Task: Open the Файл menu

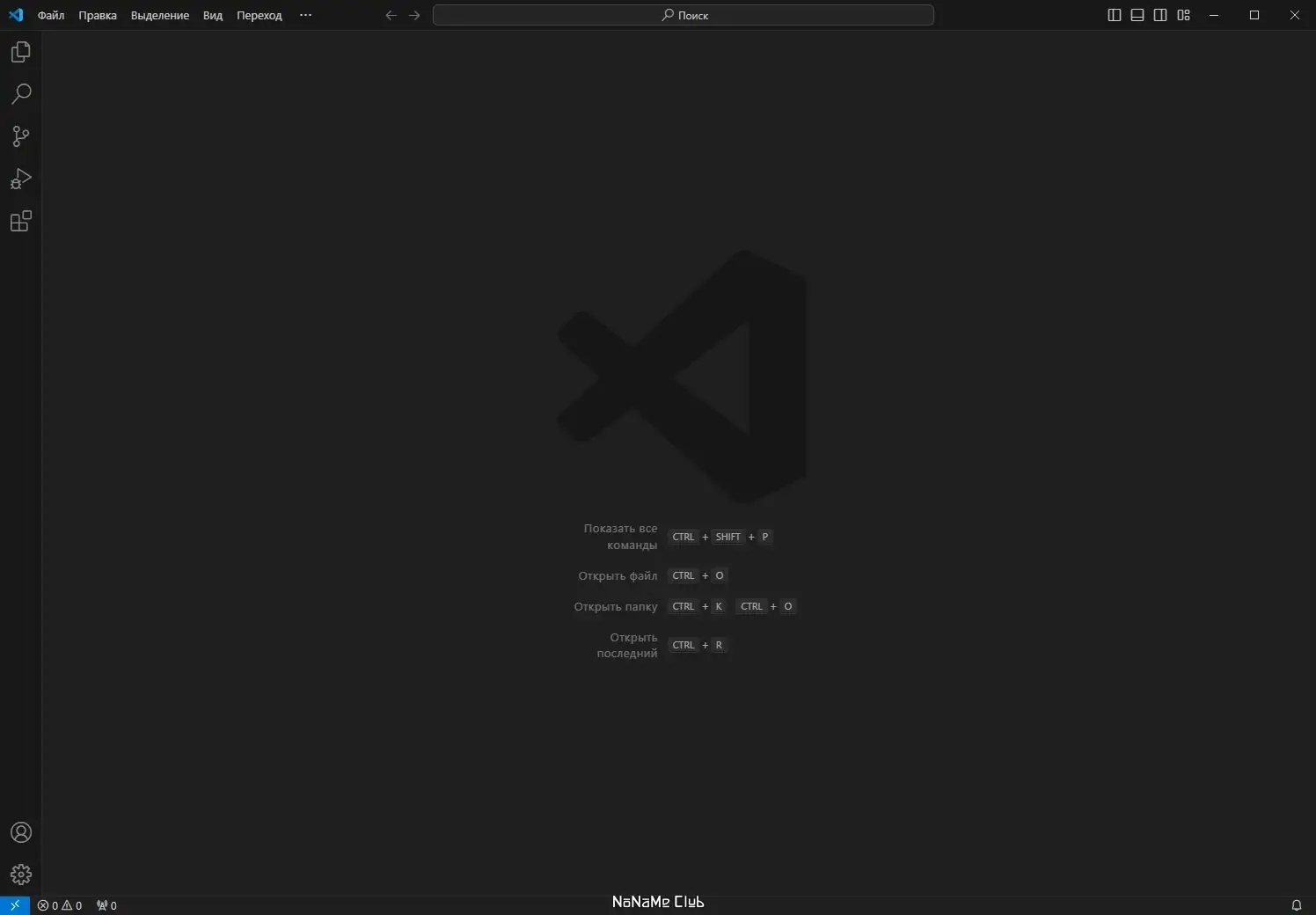Action: pos(51,15)
